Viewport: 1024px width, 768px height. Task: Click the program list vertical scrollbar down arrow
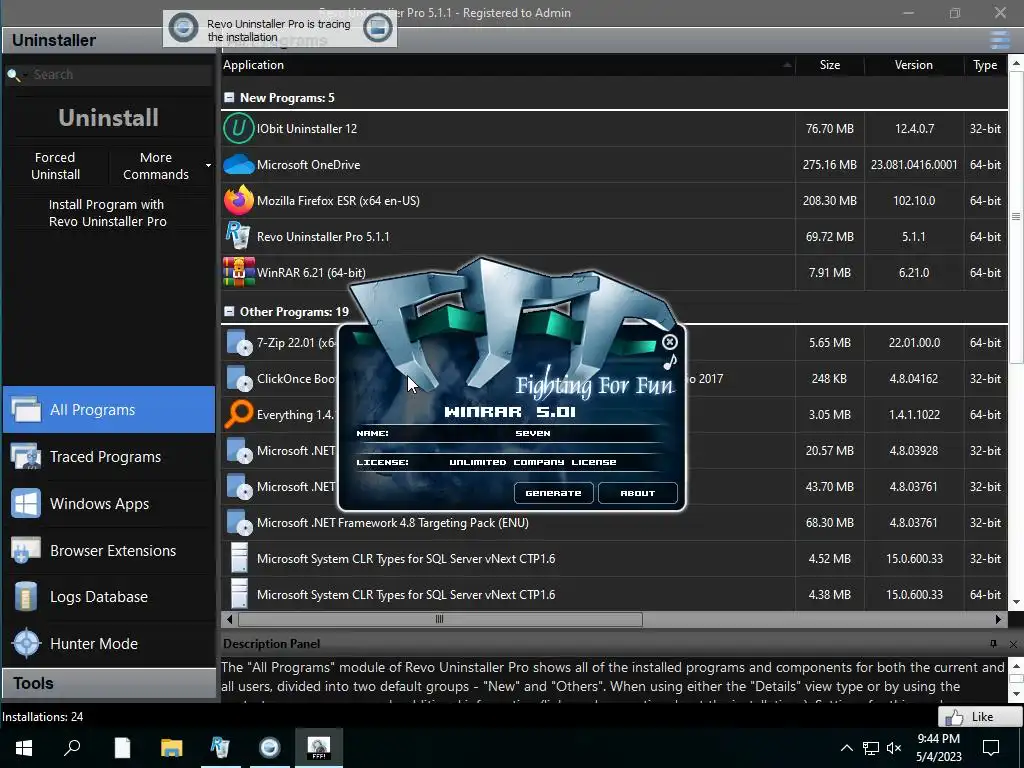coord(1016,602)
